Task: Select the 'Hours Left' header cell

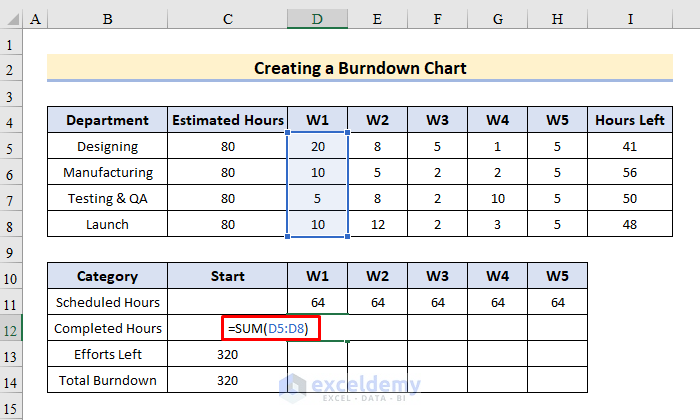Action: click(629, 120)
